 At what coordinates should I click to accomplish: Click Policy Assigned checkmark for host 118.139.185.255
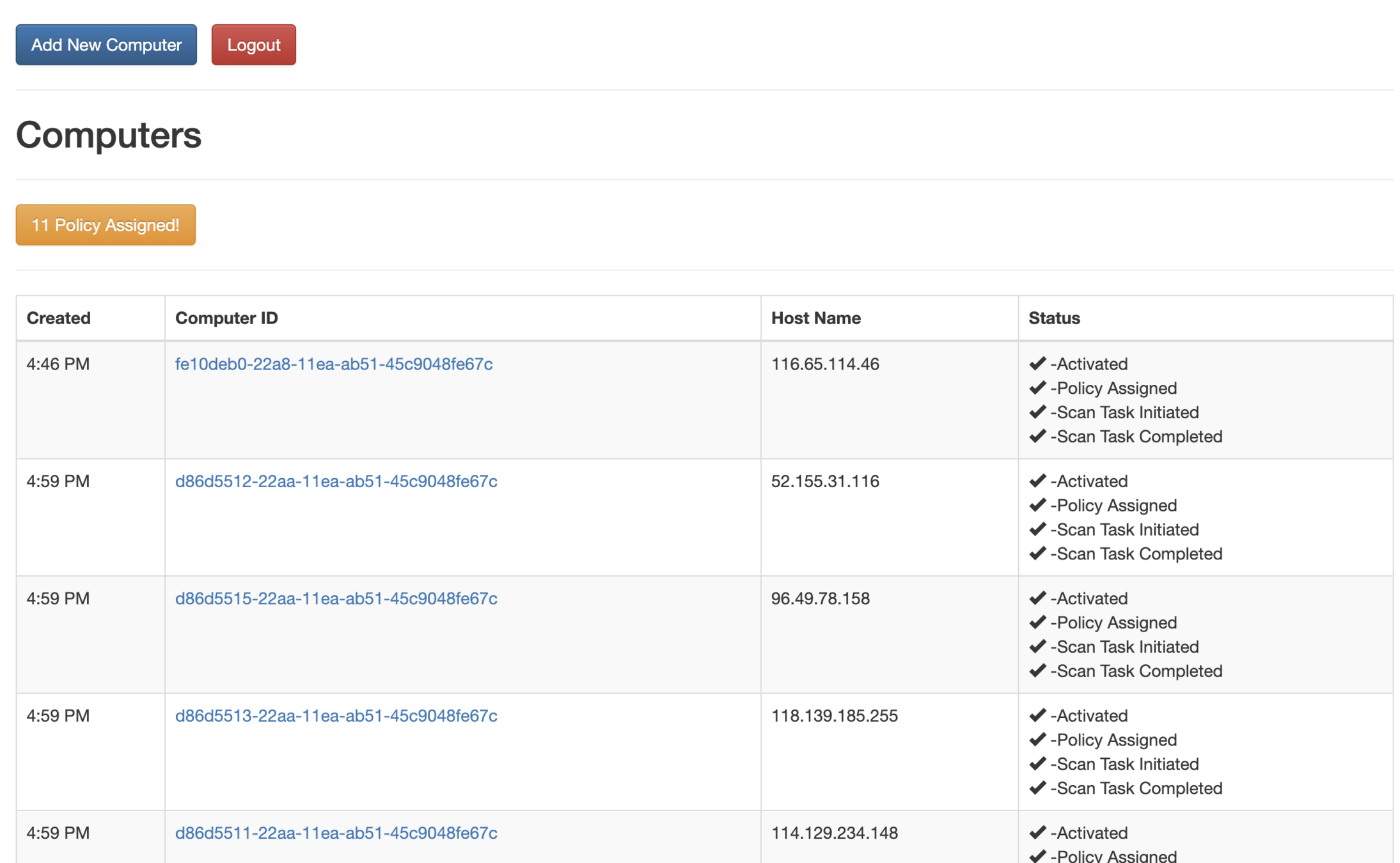tap(1037, 740)
